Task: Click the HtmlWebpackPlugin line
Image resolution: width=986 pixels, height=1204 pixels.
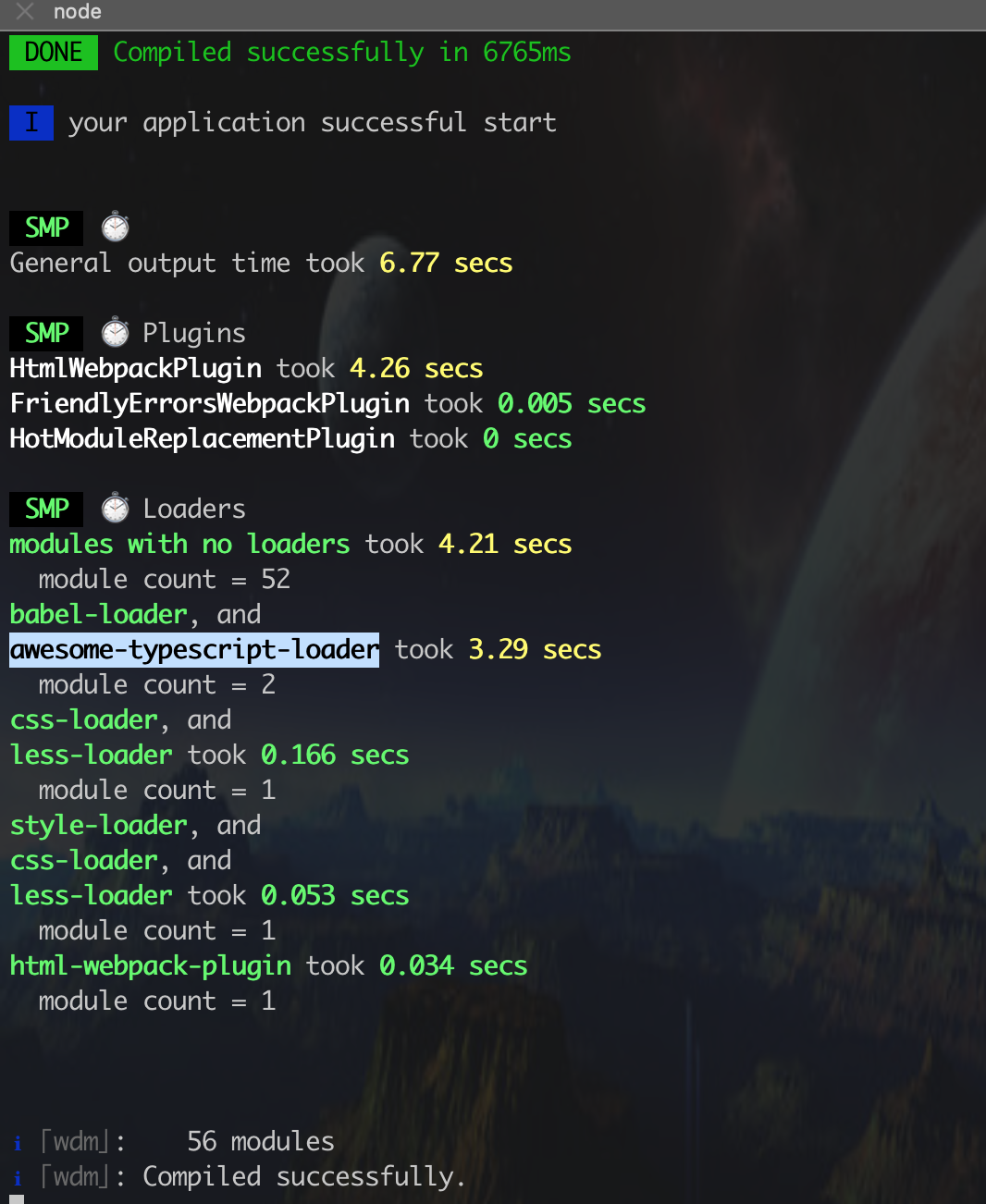Action: (246, 368)
